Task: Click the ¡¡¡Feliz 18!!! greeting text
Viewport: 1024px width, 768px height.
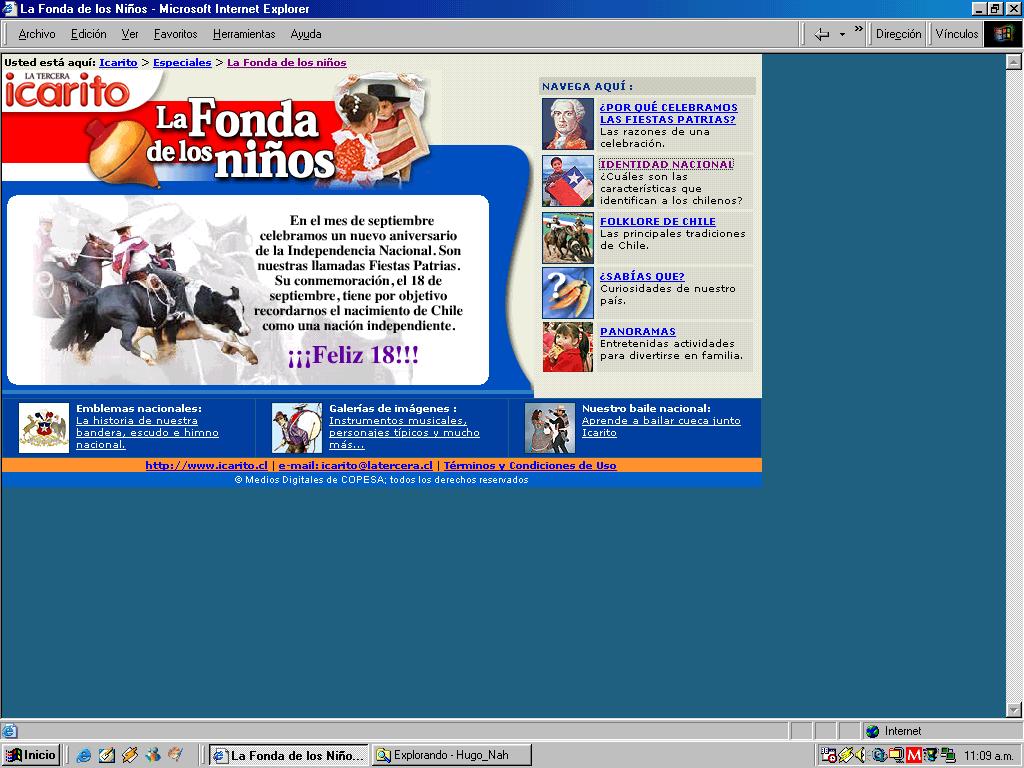Action: 353,356
